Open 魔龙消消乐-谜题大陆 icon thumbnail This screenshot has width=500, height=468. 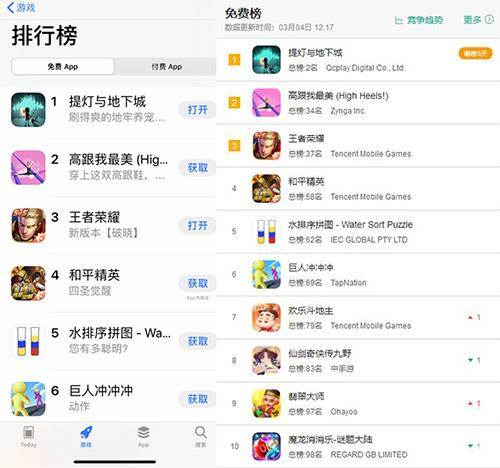click(x=266, y=446)
